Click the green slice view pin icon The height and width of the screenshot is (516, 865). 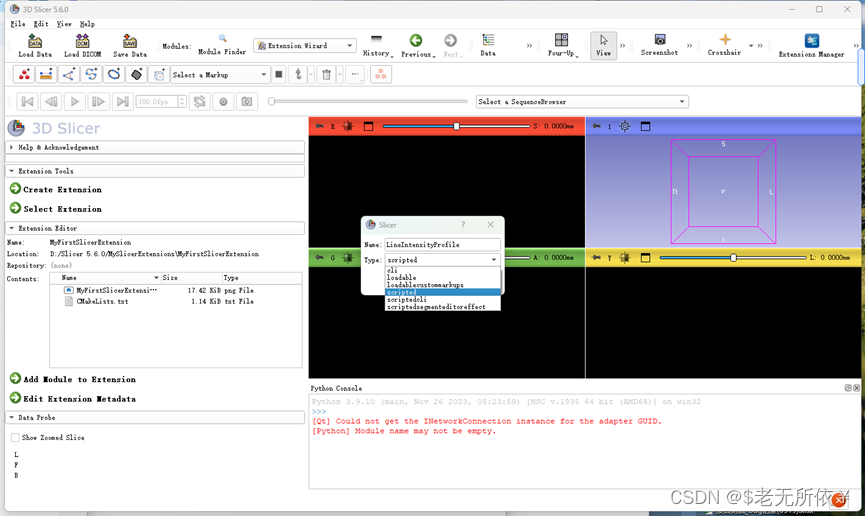coord(319,258)
